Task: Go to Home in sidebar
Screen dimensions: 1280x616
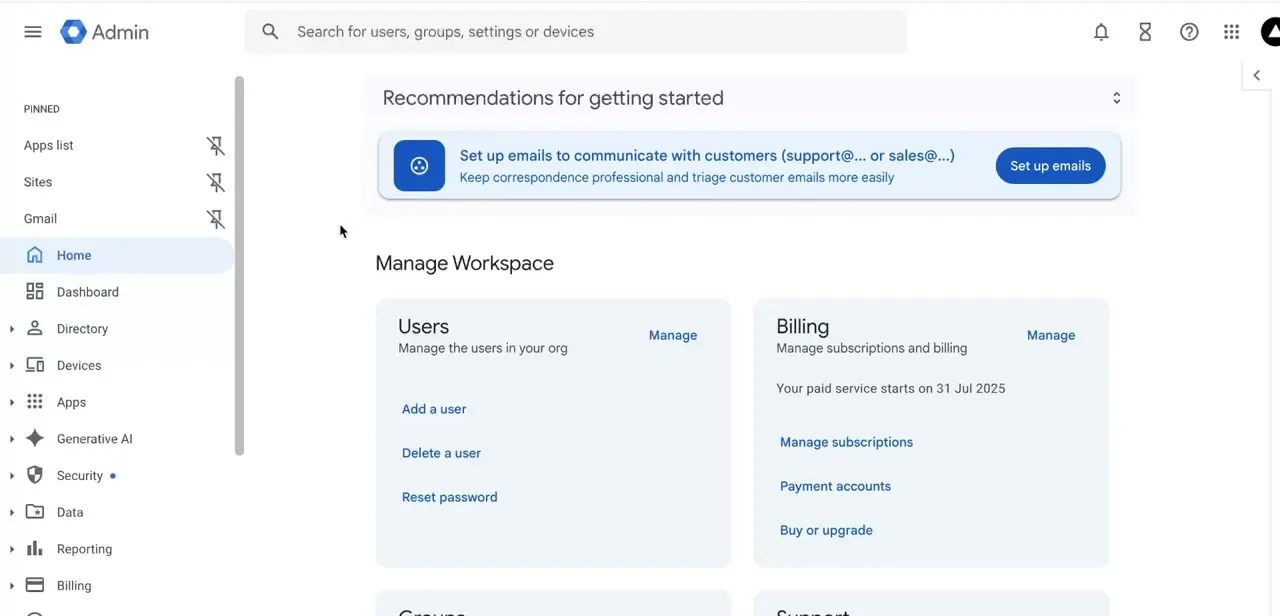Action: [x=117, y=255]
